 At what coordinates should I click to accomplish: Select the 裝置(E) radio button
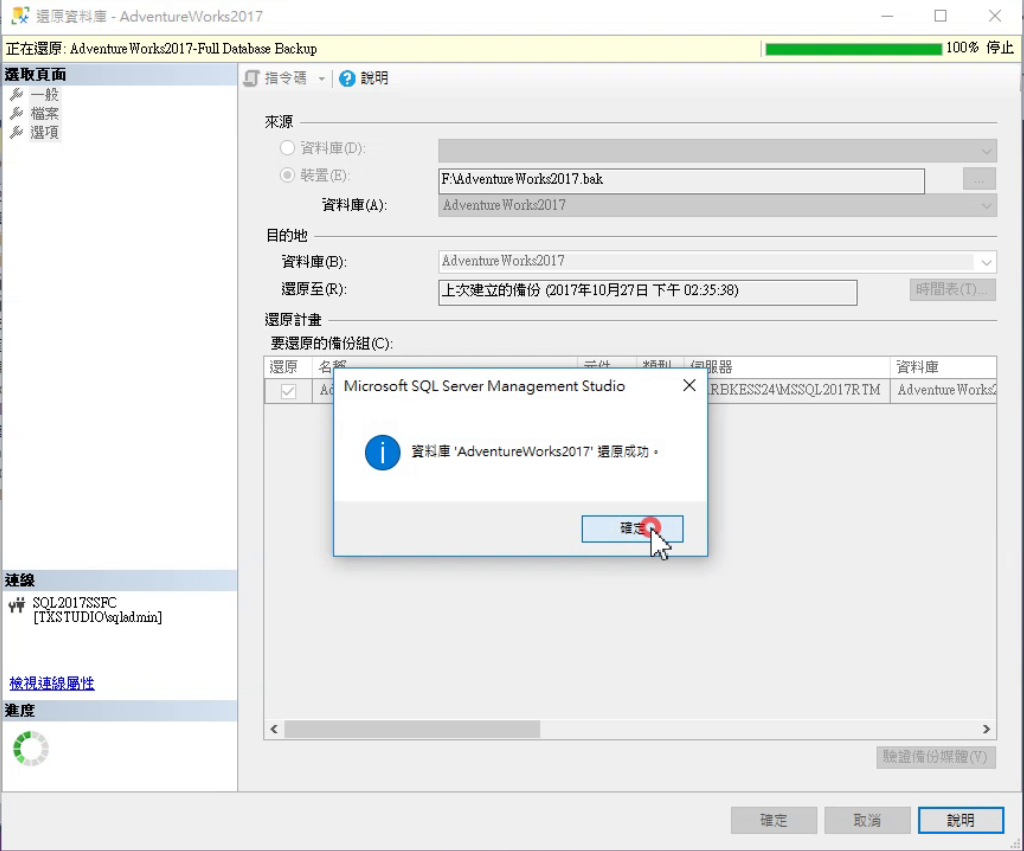click(x=287, y=175)
